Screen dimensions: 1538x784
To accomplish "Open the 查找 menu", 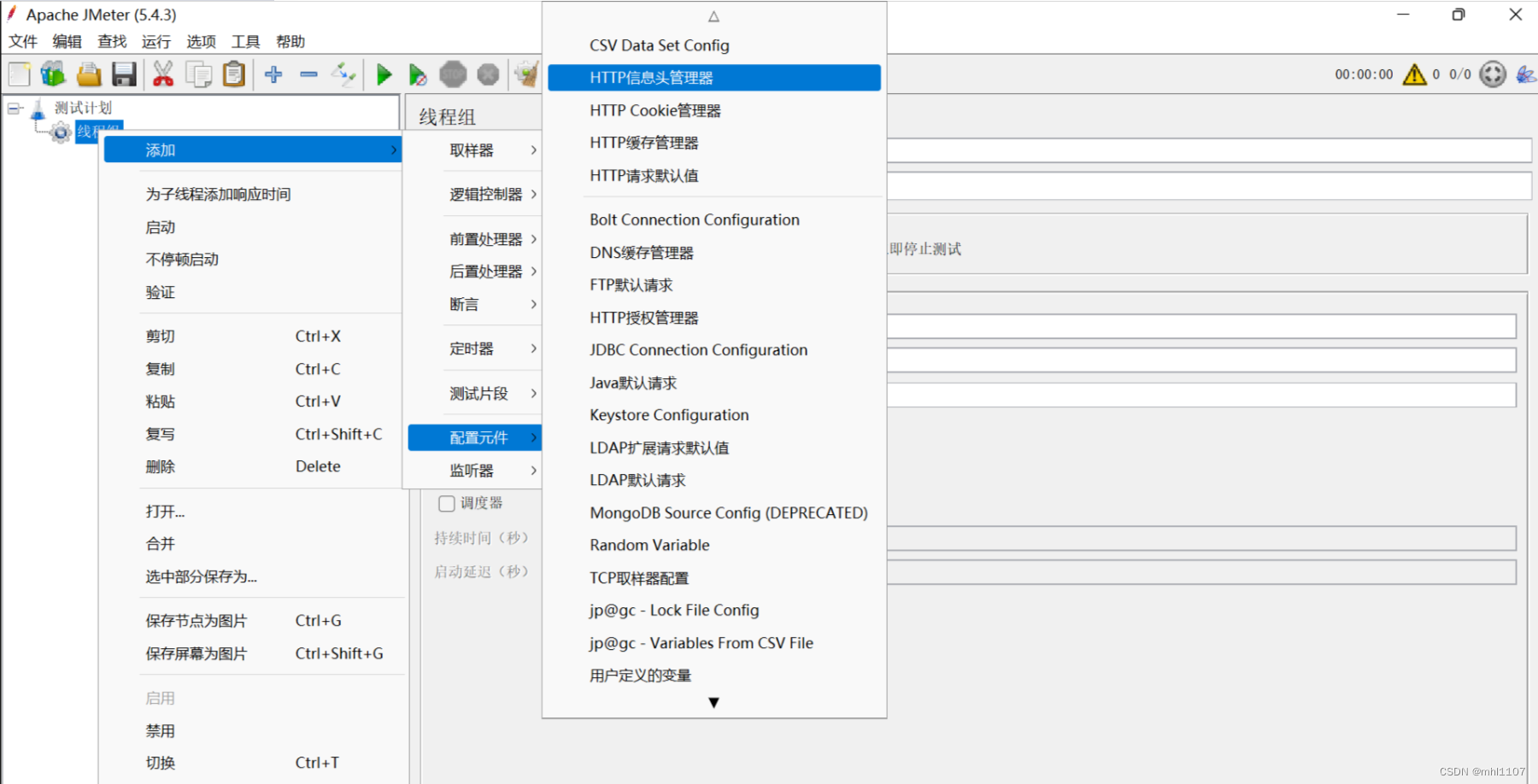I will tap(112, 42).
